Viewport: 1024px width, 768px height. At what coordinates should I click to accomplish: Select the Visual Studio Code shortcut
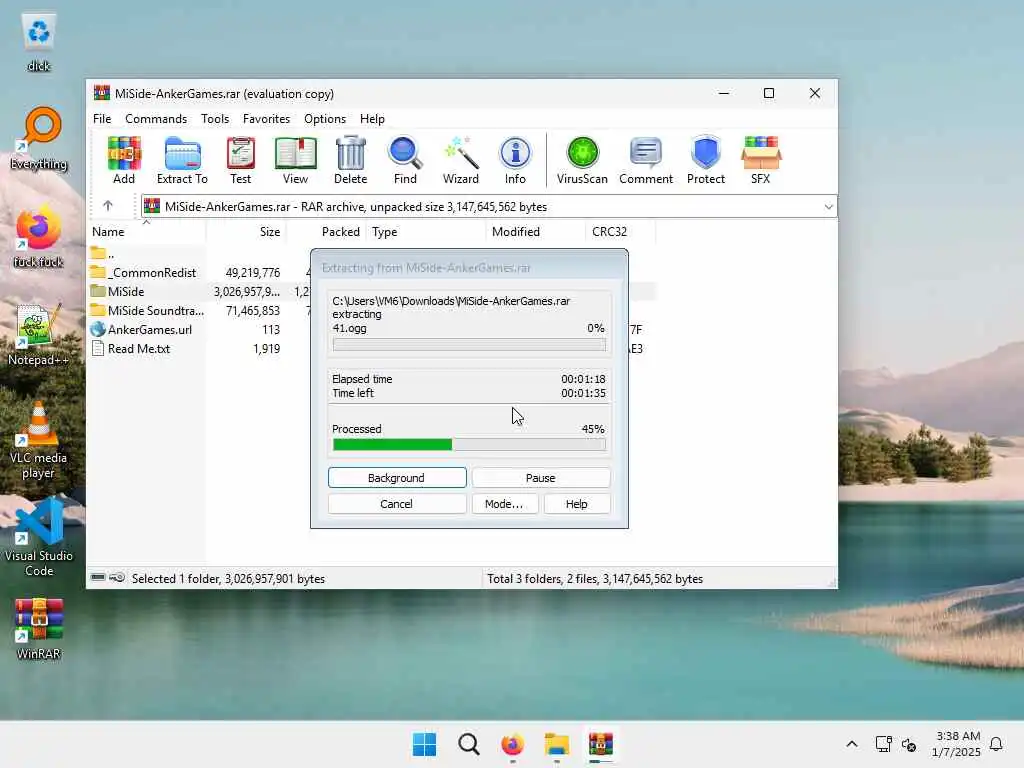[39, 537]
